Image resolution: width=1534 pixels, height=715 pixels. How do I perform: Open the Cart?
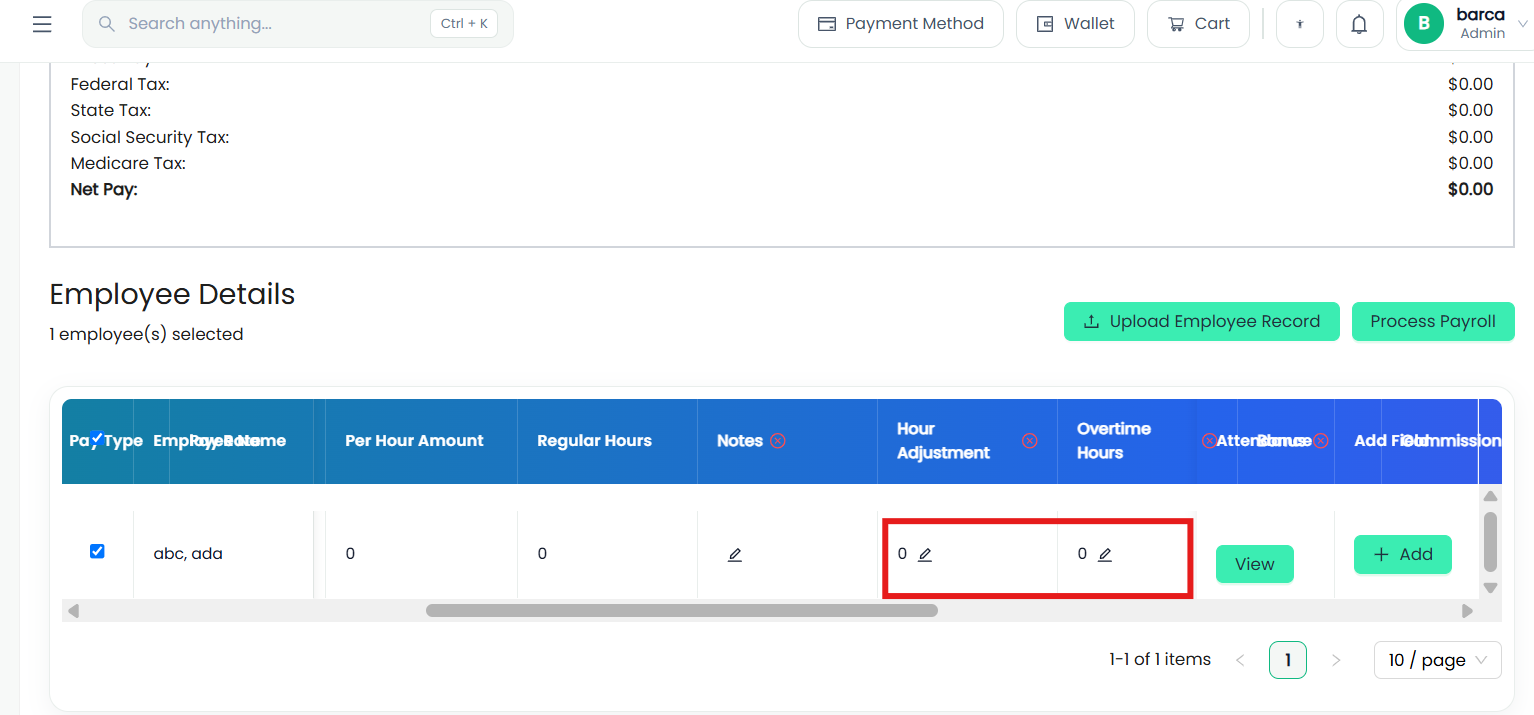coord(1198,24)
